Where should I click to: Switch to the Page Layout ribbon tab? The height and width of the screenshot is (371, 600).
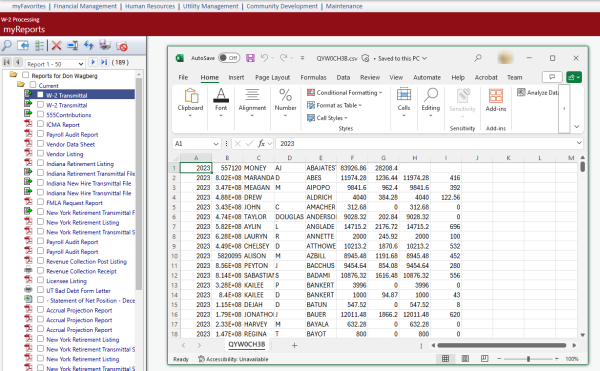(x=272, y=77)
